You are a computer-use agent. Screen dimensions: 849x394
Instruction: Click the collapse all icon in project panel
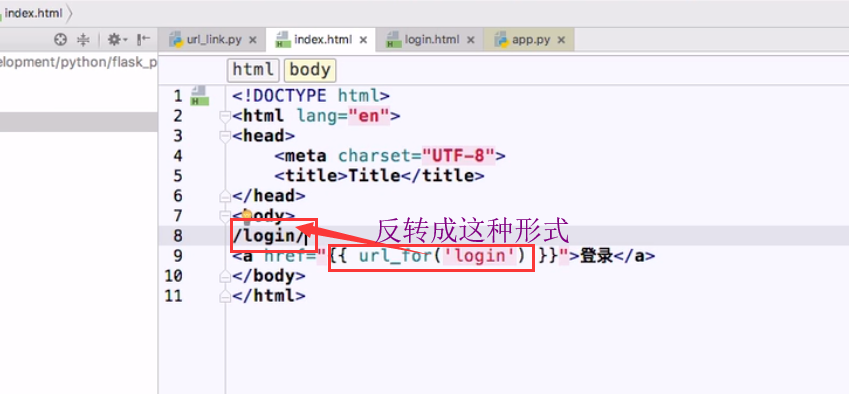(83, 40)
